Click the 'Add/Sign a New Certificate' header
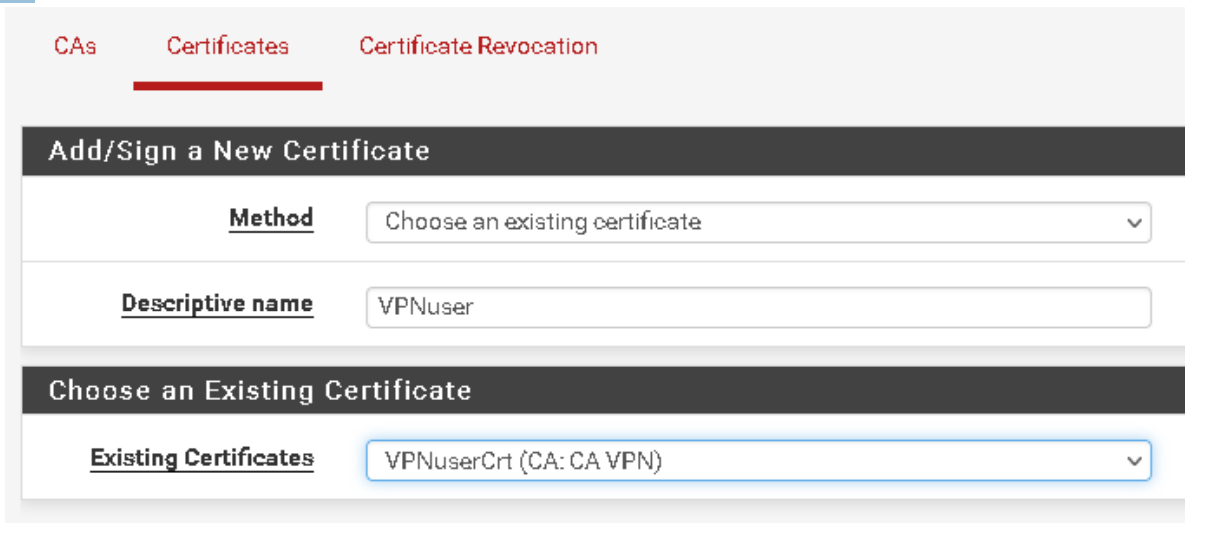The height and width of the screenshot is (544, 1208). point(239,151)
